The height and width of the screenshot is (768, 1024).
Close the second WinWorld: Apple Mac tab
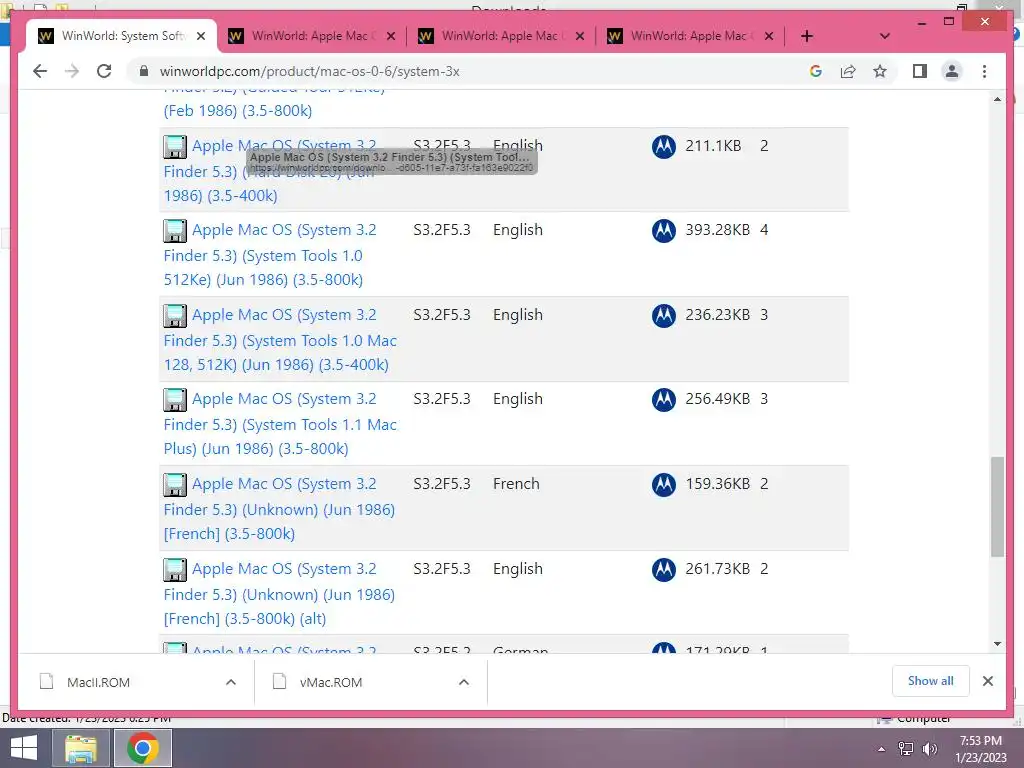(391, 36)
